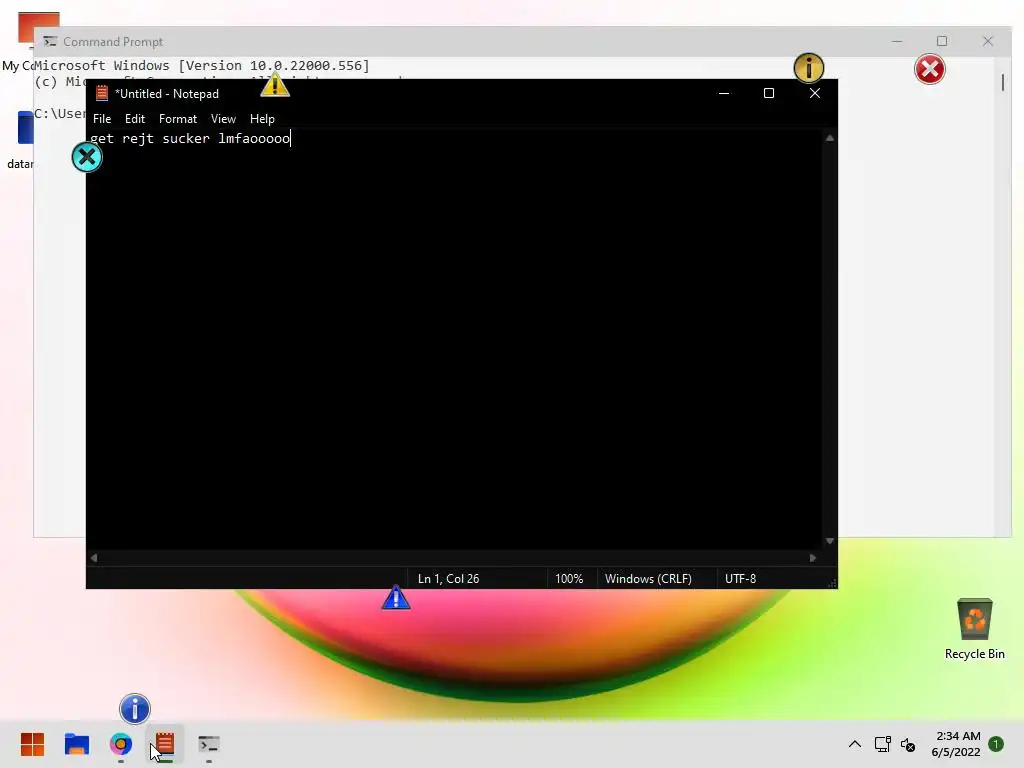
Task: Click the blue warning triangle icon
Action: [x=396, y=598]
